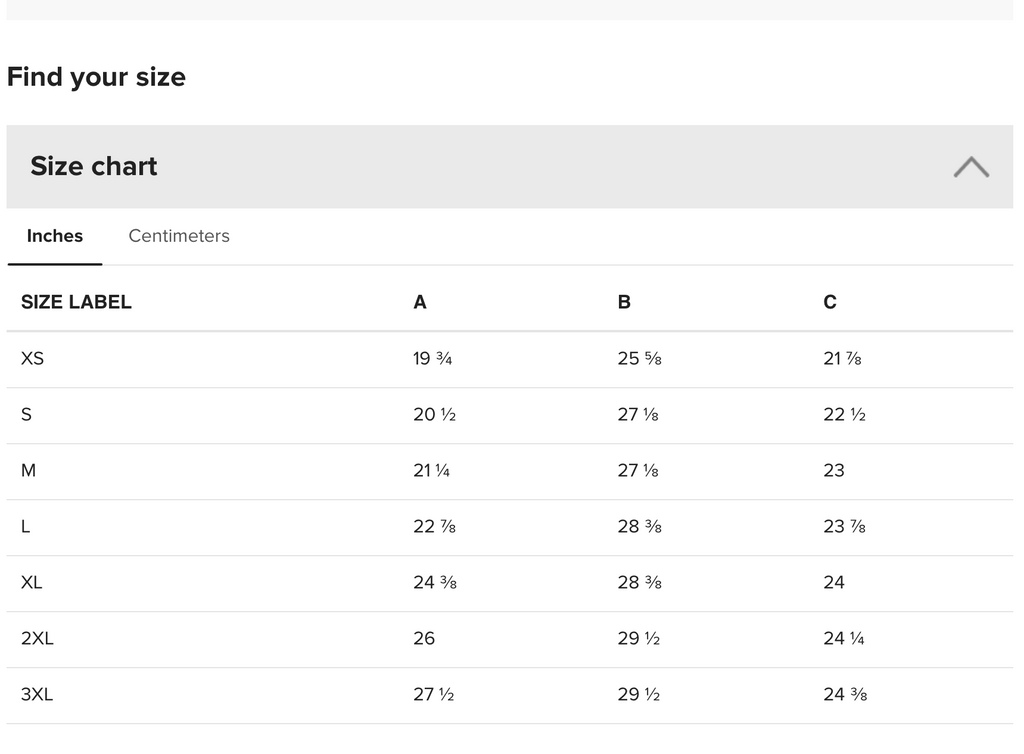This screenshot has height=754, width=1024.
Task: Select the XS size row label
Action: pyautogui.click(x=33, y=358)
